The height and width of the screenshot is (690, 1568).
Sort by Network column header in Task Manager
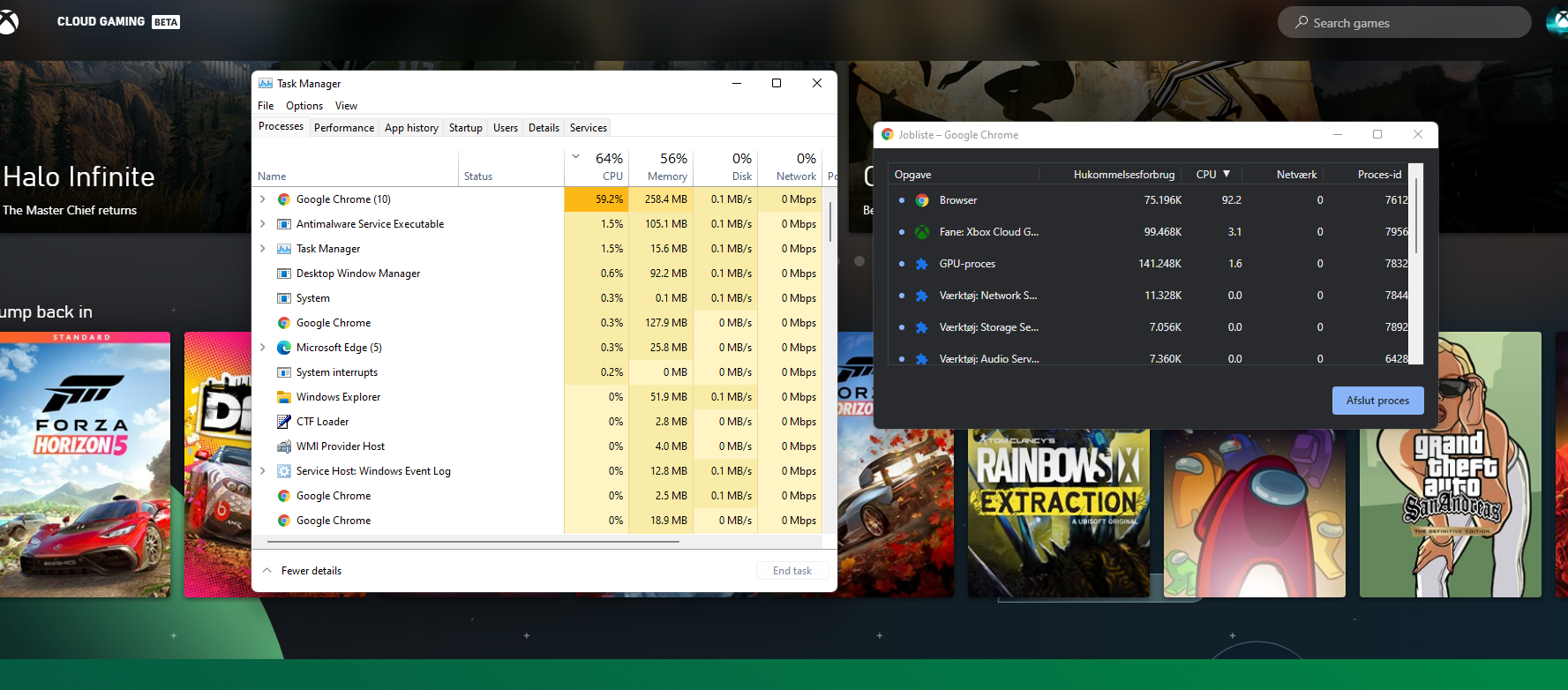791,167
